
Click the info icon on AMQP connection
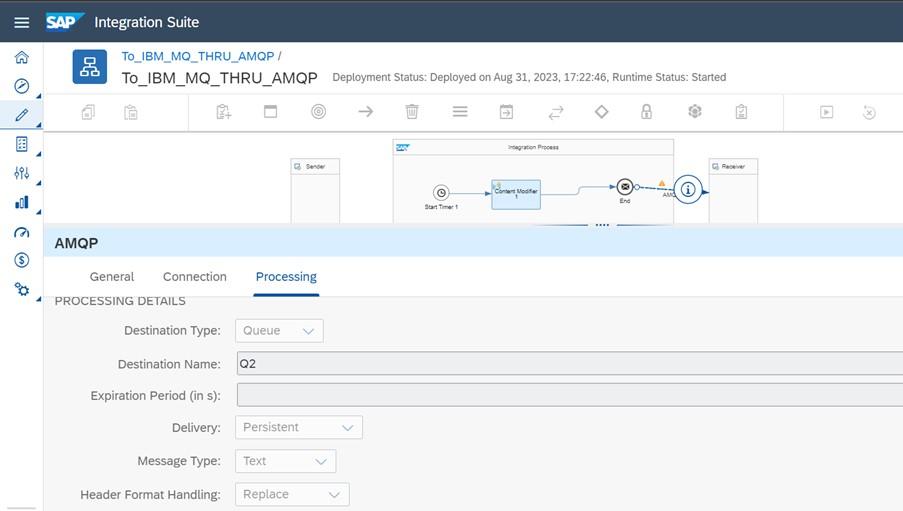tap(688, 190)
